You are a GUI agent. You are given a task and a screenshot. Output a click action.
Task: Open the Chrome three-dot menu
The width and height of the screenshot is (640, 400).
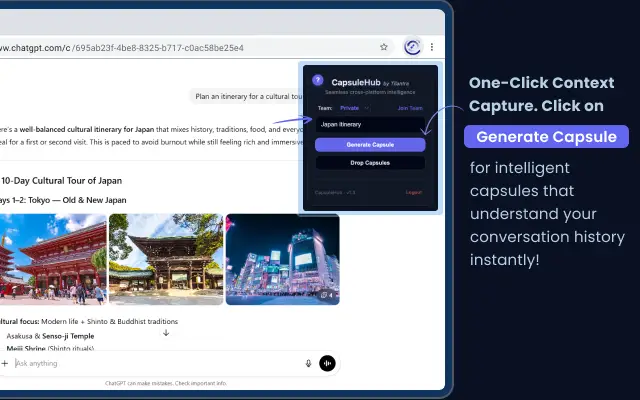pos(432,47)
